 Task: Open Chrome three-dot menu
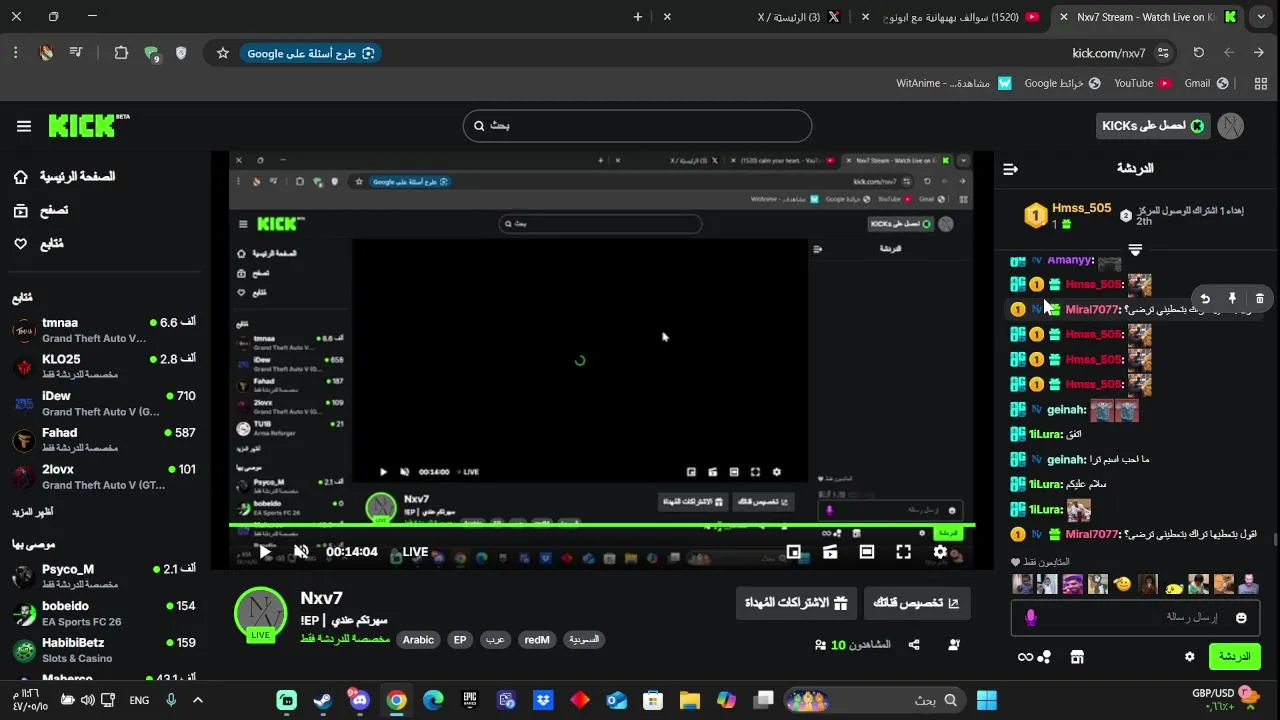tap(15, 53)
